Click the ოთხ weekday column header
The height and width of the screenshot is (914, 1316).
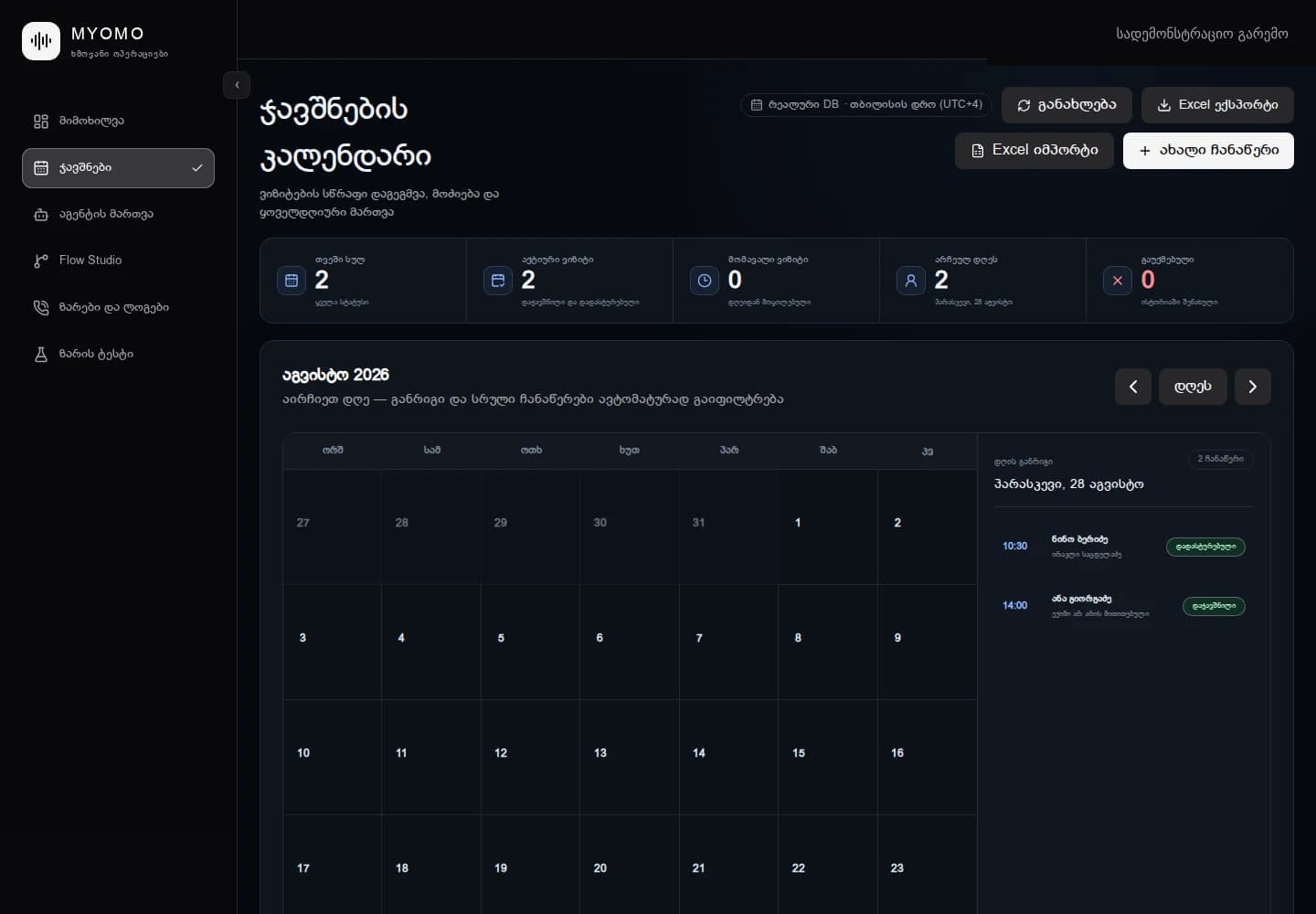(531, 451)
